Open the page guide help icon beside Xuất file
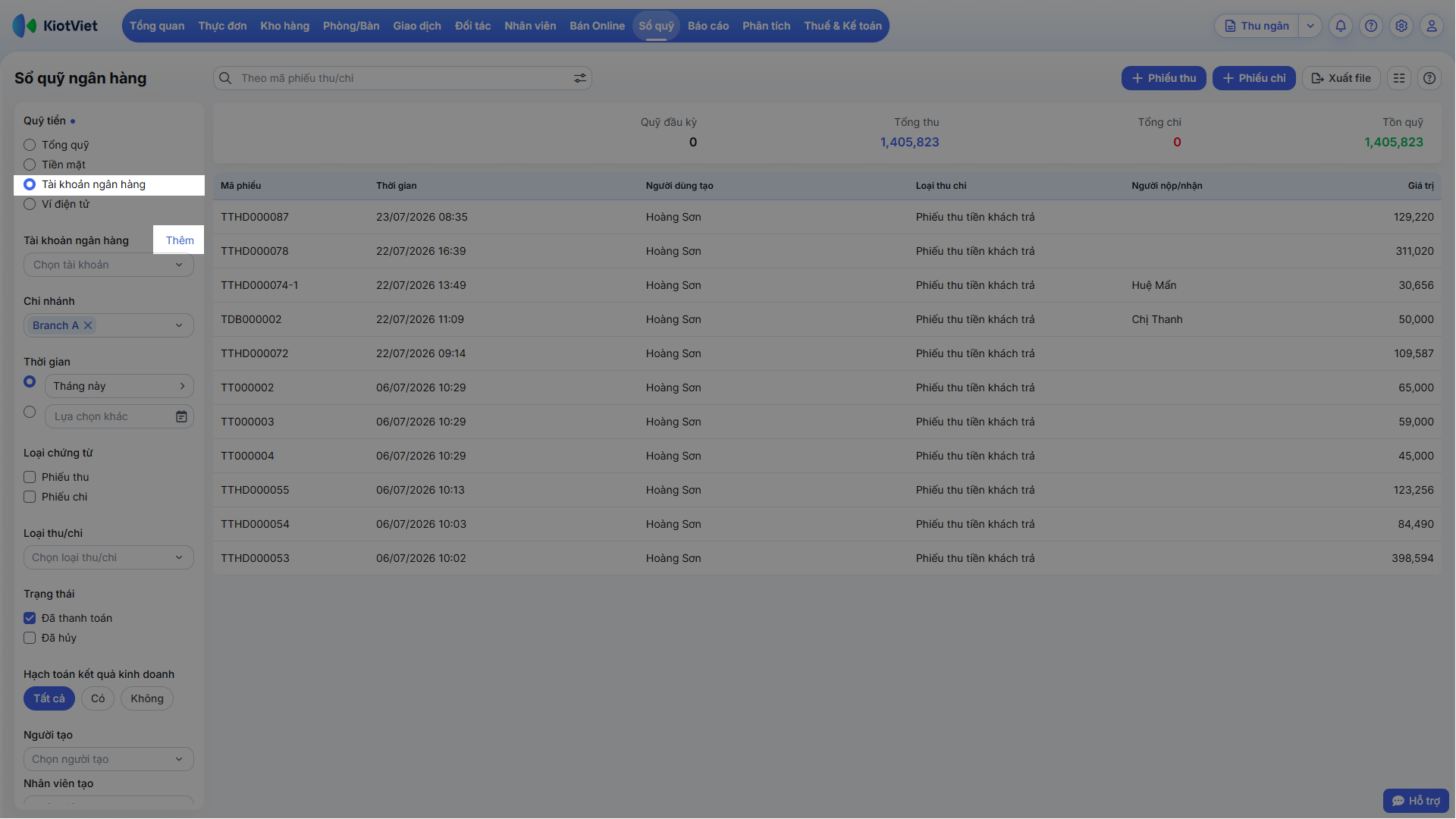This screenshot has height=819, width=1456. point(1429,78)
